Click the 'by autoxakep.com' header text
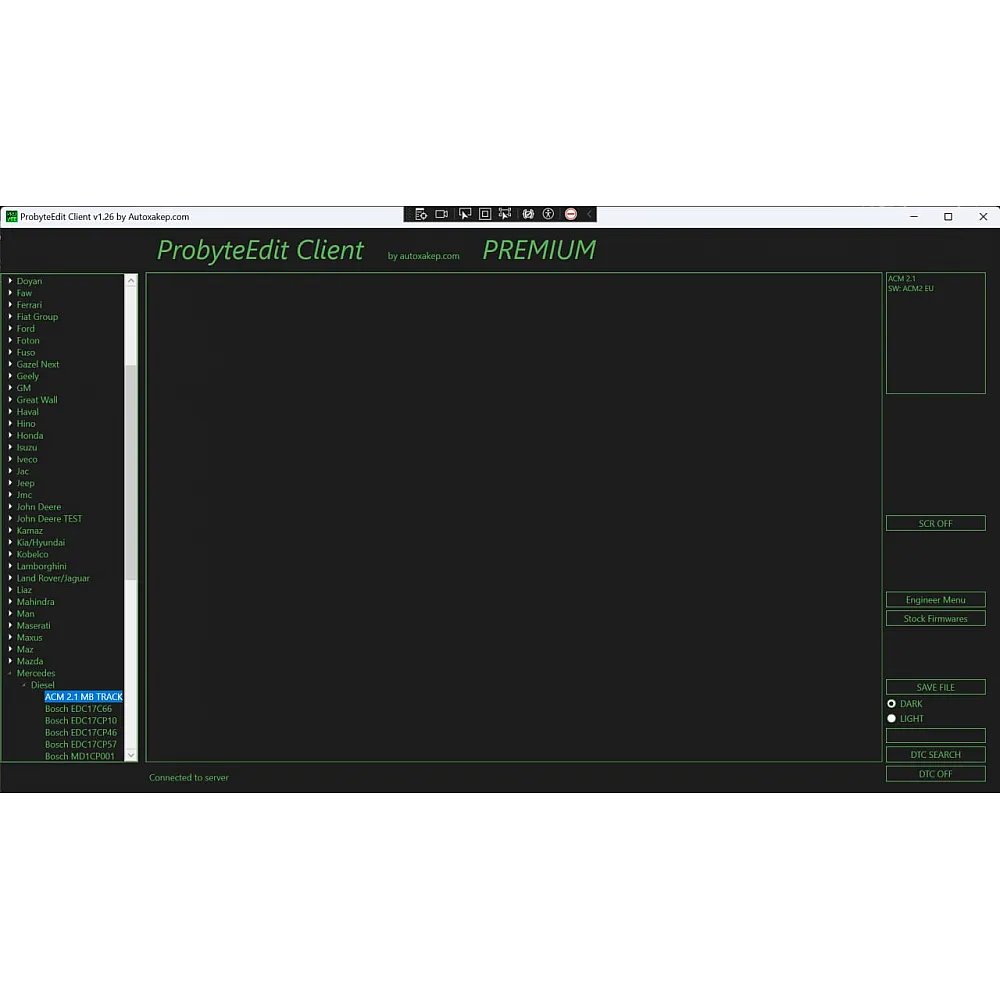 click(x=423, y=256)
